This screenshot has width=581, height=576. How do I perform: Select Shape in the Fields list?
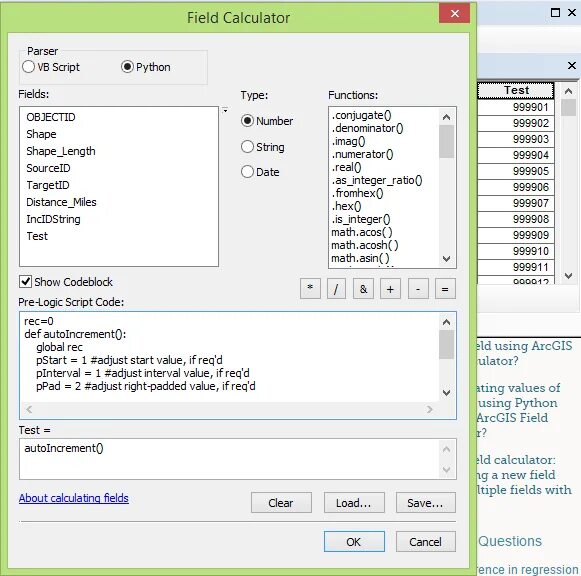click(41, 134)
